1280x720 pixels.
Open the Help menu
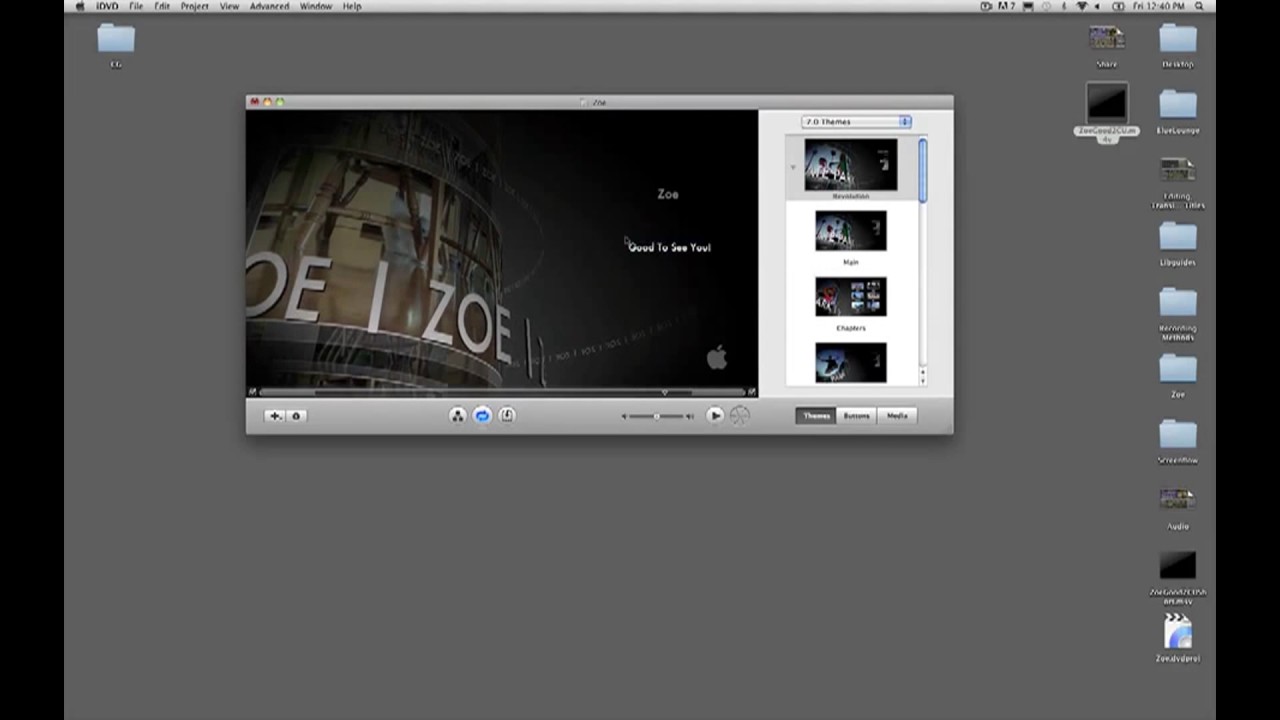[x=352, y=6]
